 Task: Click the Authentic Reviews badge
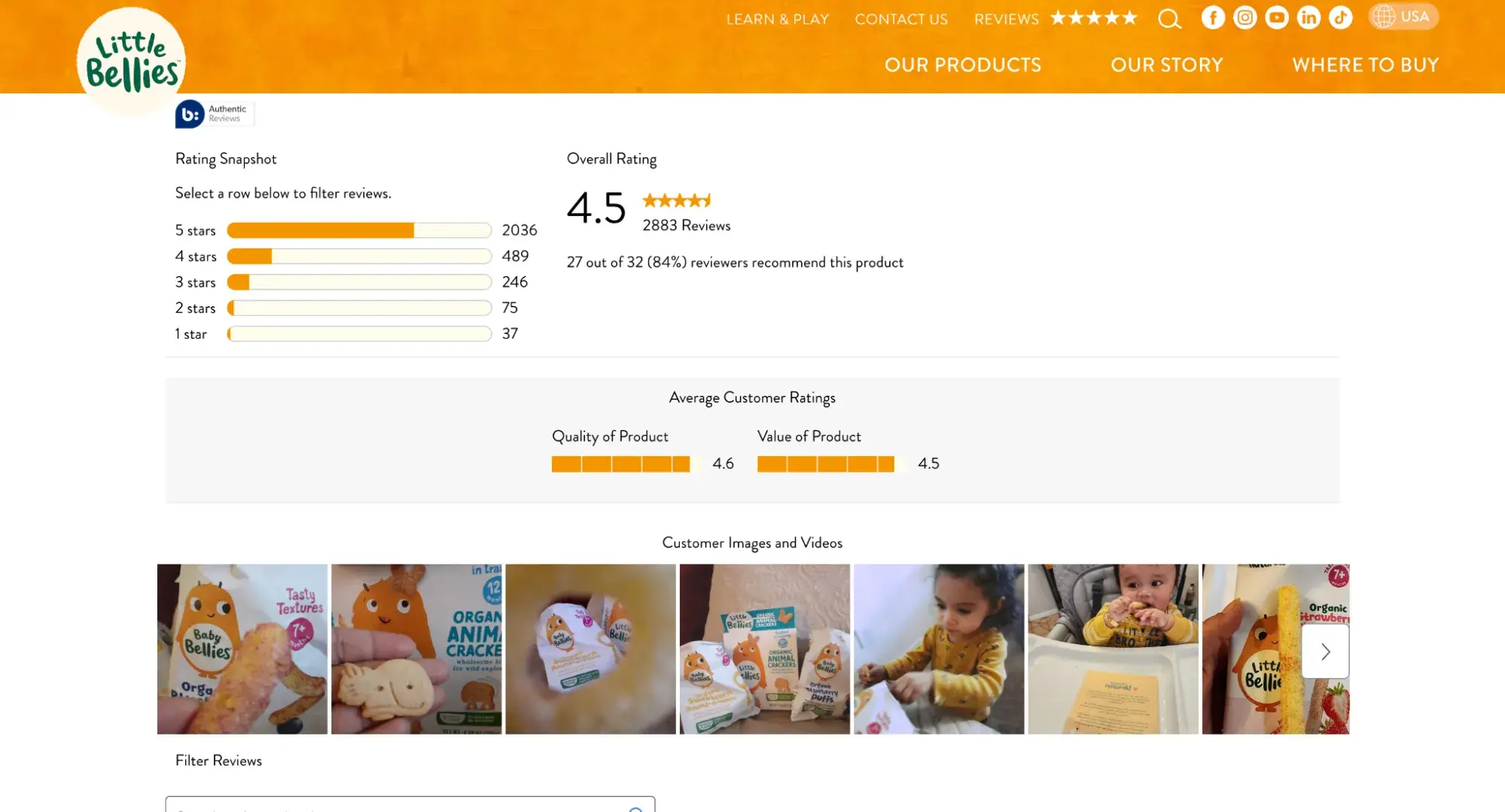(x=215, y=114)
